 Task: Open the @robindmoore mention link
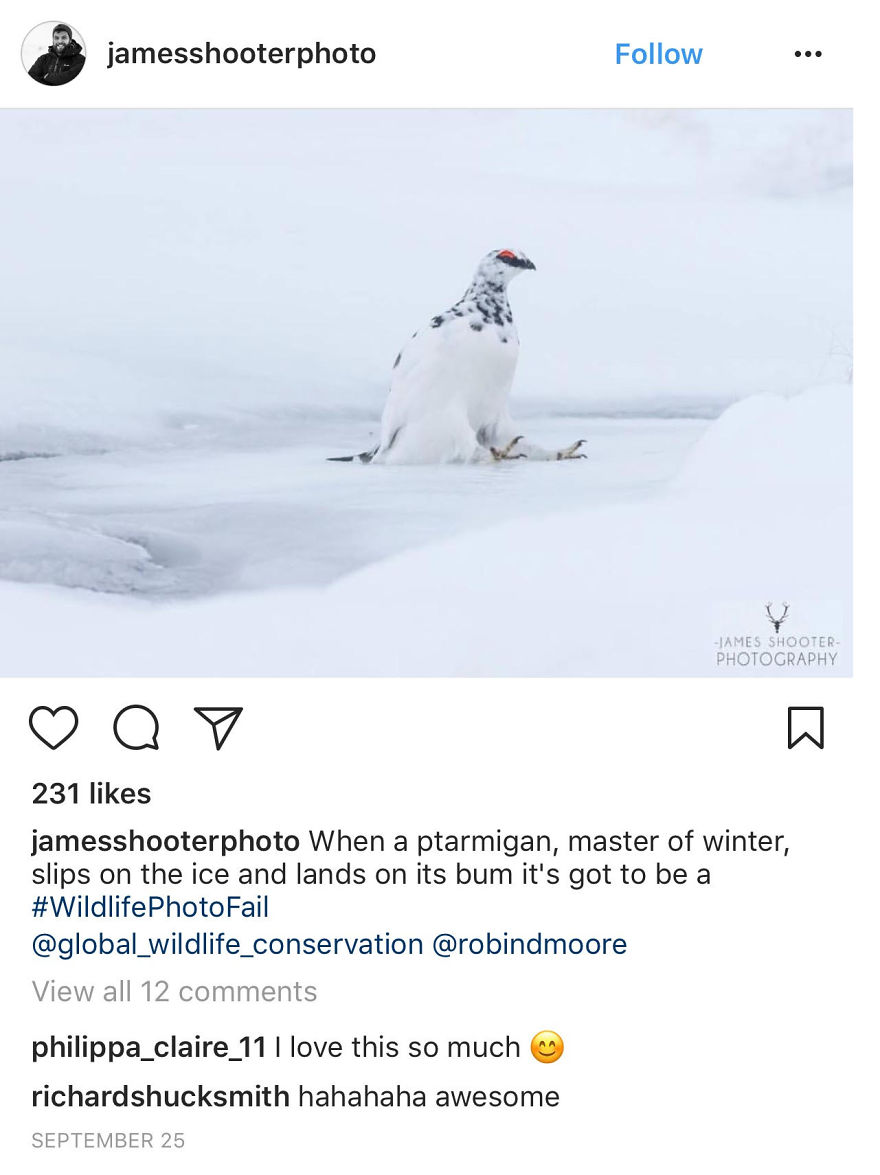pos(528,943)
